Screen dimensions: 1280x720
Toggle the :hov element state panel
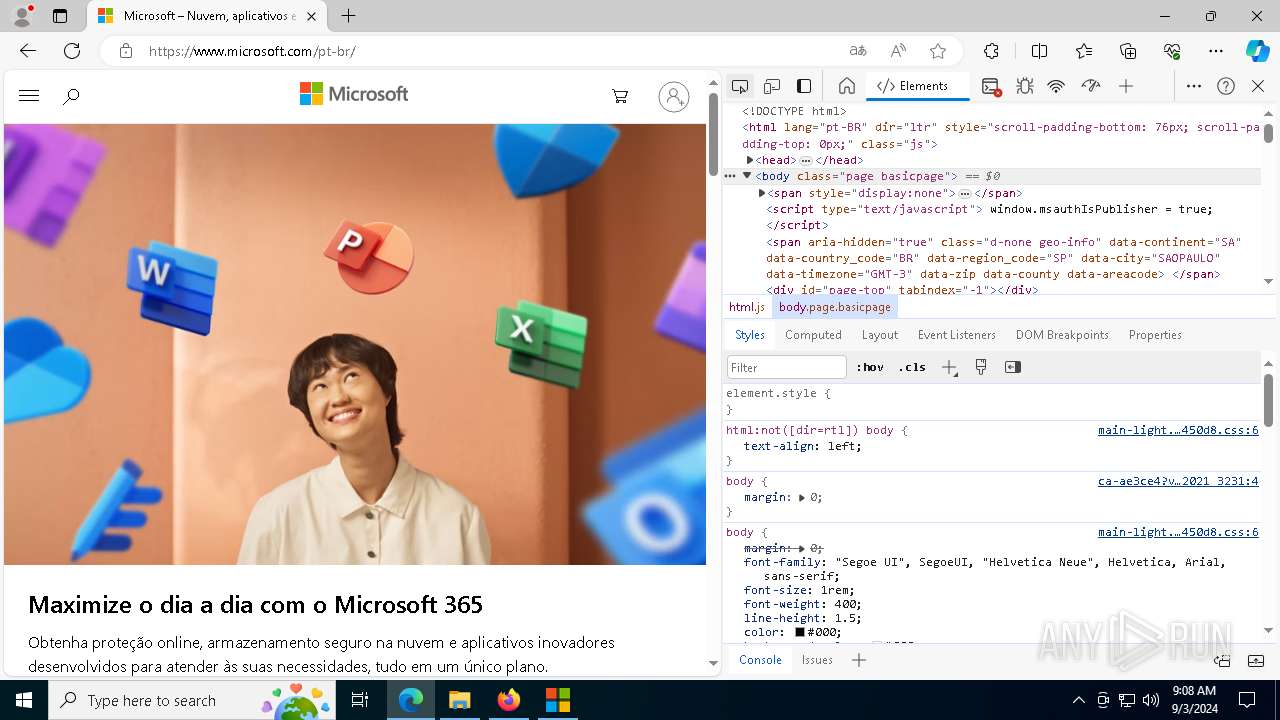coord(870,367)
